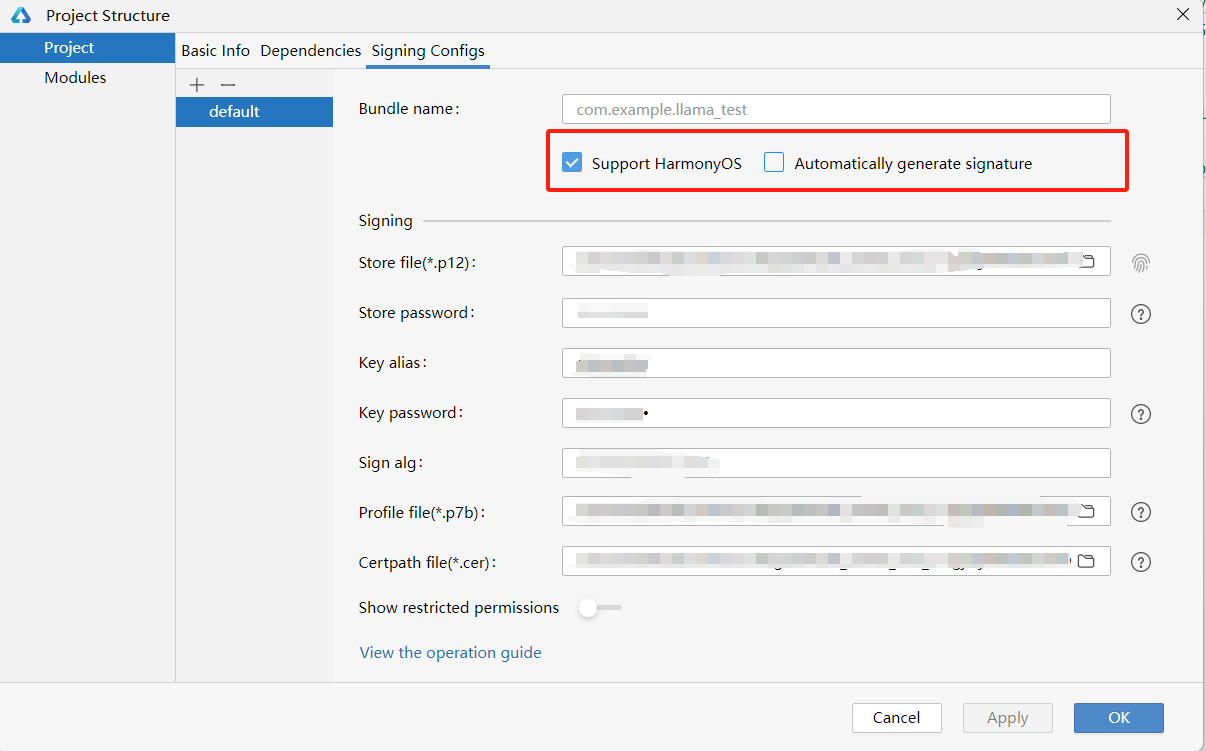Open the View the operation guide link

[450, 653]
